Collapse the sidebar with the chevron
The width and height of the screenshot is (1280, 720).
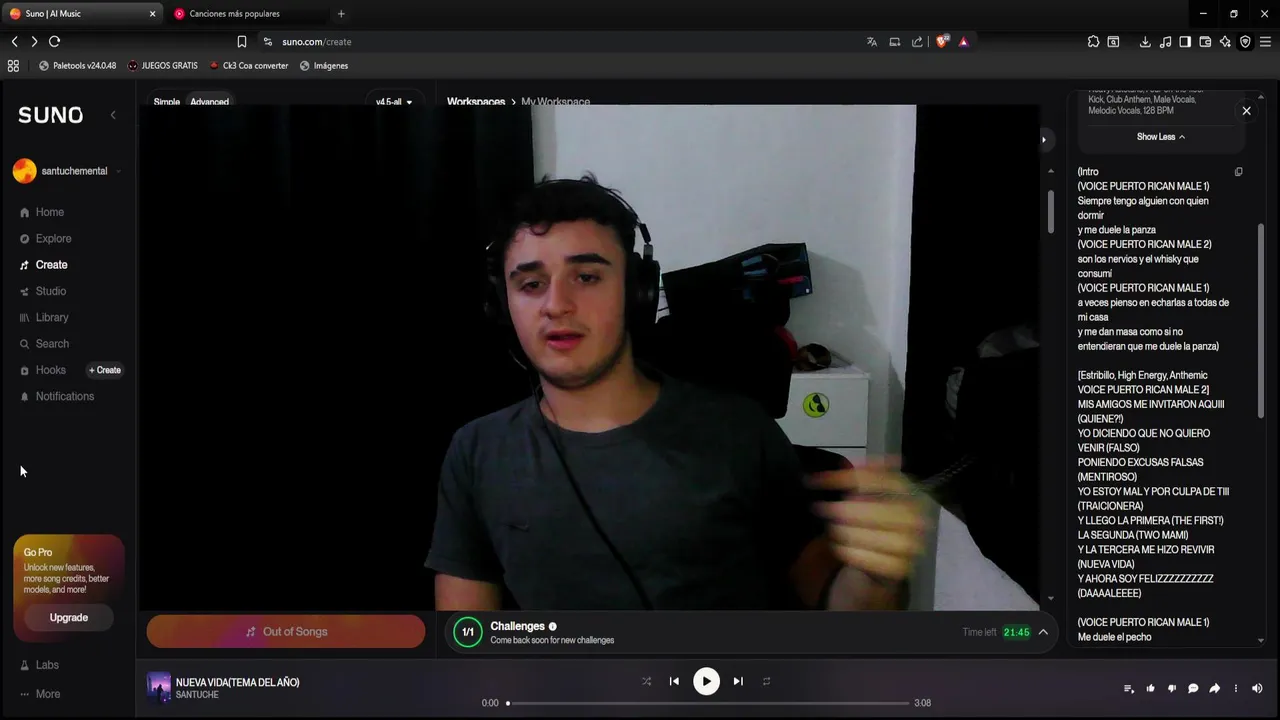click(113, 115)
